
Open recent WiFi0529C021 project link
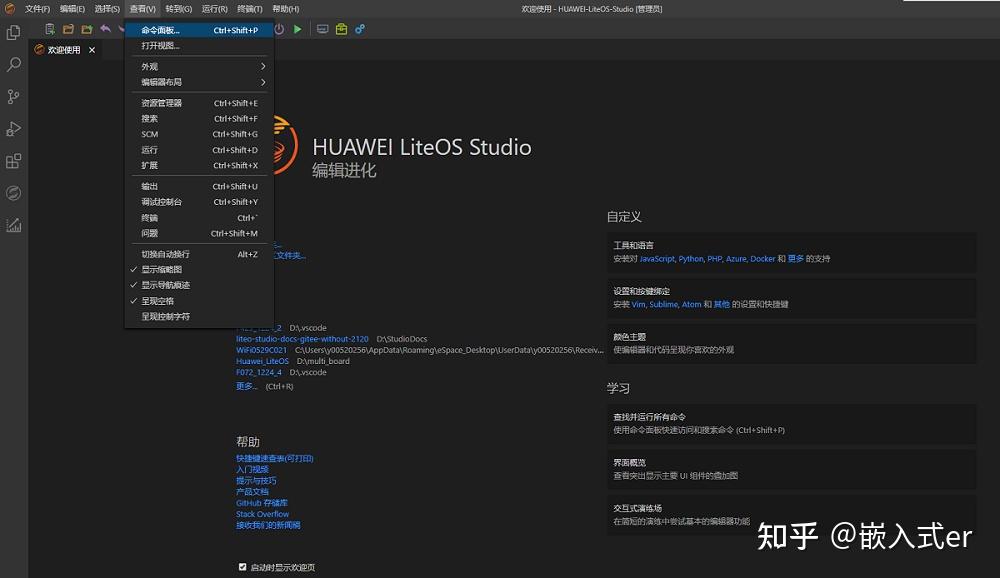tap(261, 350)
